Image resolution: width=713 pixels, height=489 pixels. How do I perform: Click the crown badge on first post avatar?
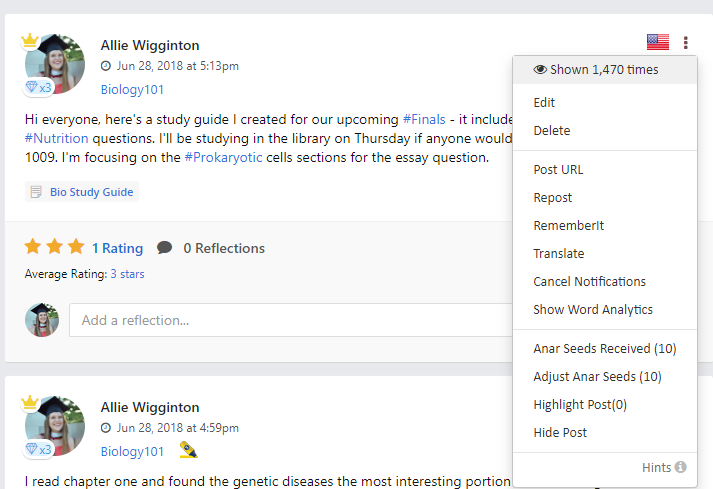30,41
